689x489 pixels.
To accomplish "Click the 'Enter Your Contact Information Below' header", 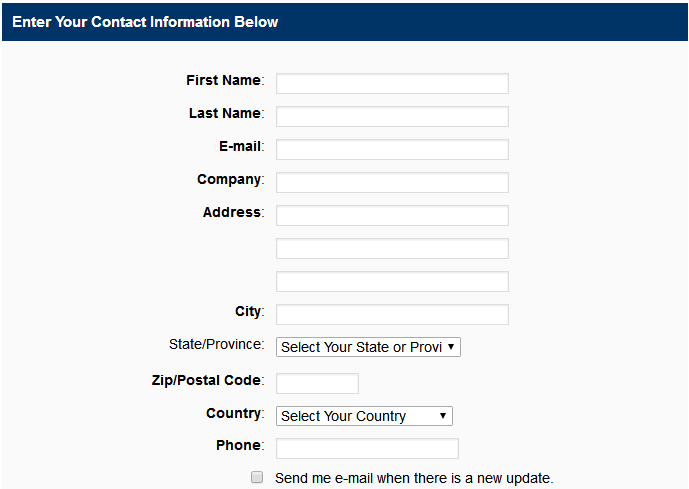I will click(146, 22).
